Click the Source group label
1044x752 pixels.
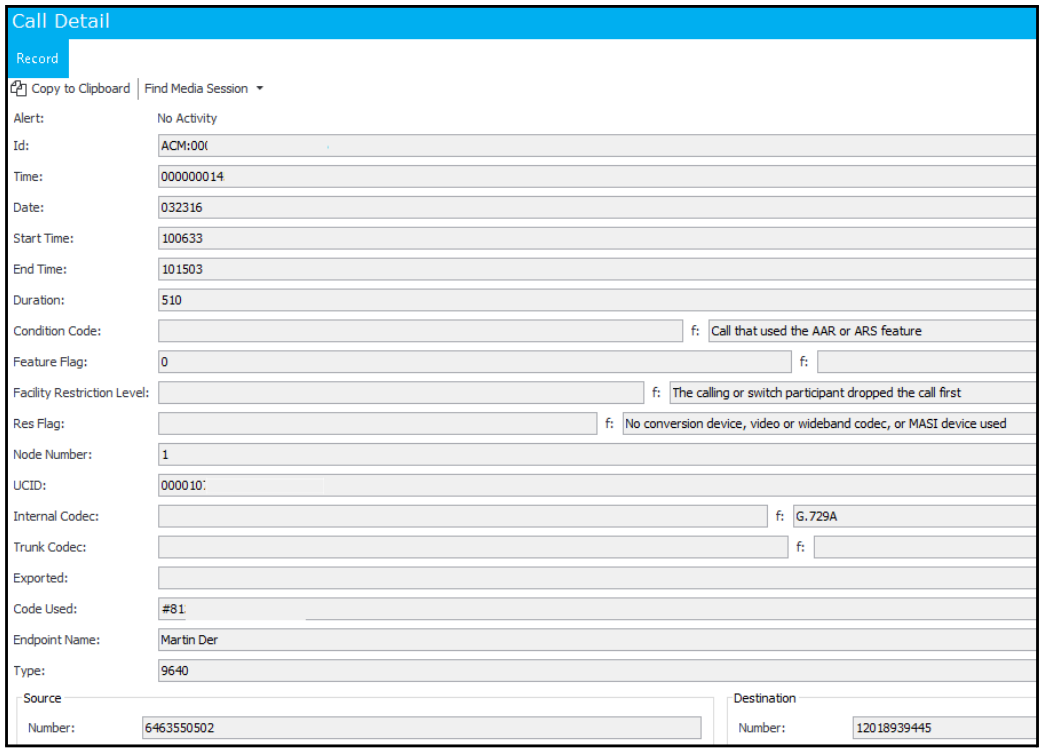pos(42,698)
